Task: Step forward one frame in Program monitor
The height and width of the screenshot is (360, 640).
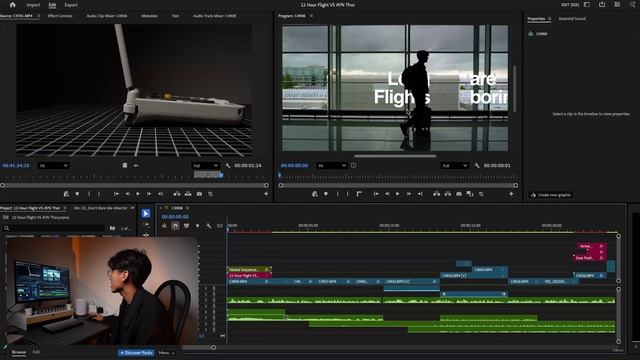Action: (x=409, y=194)
